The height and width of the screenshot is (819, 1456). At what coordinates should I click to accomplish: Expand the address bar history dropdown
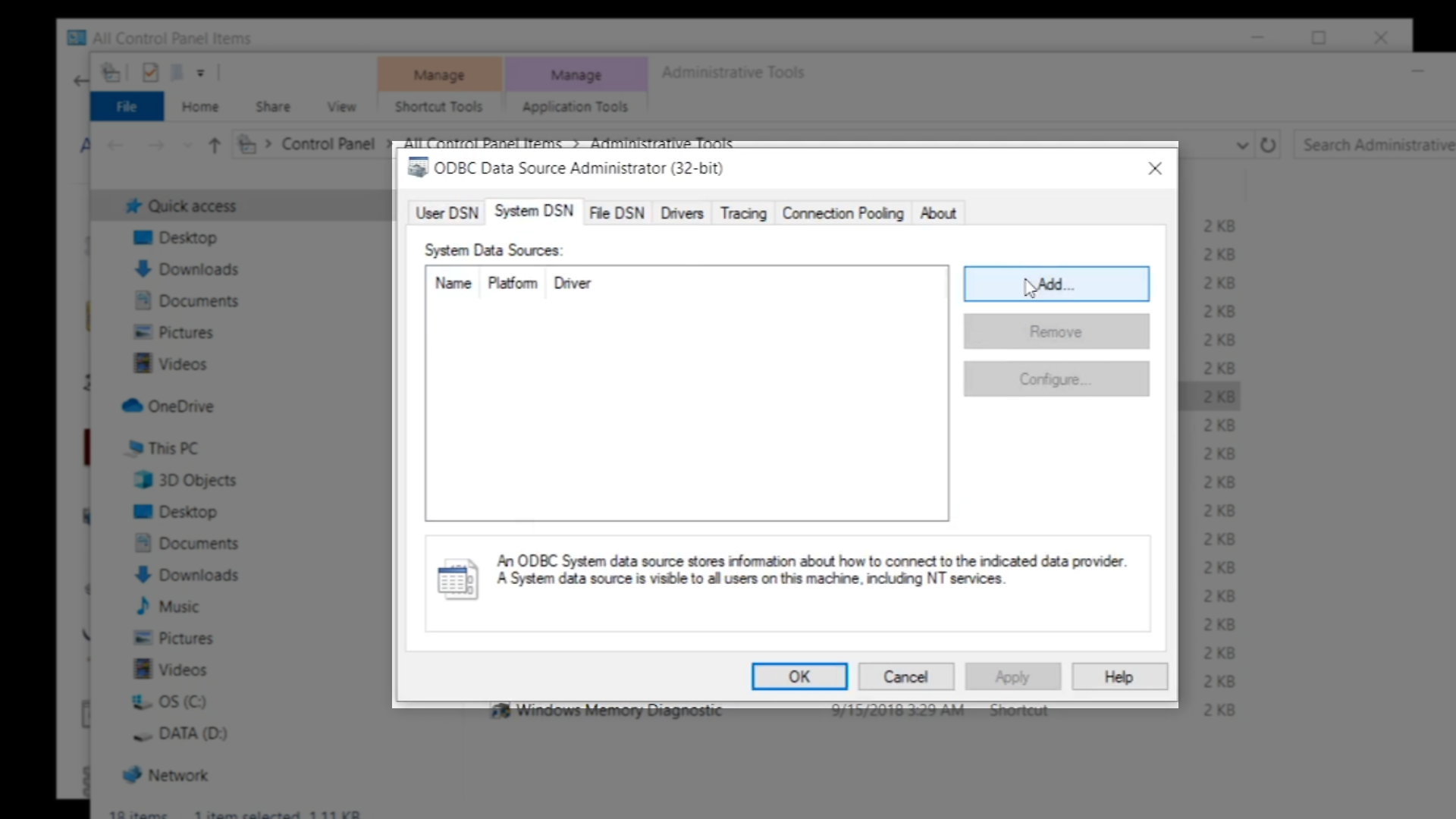coord(1242,145)
